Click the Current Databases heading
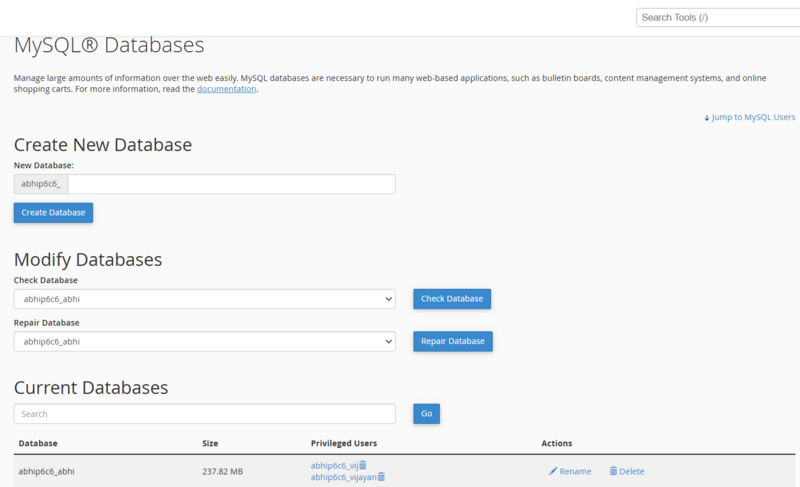 [91, 388]
